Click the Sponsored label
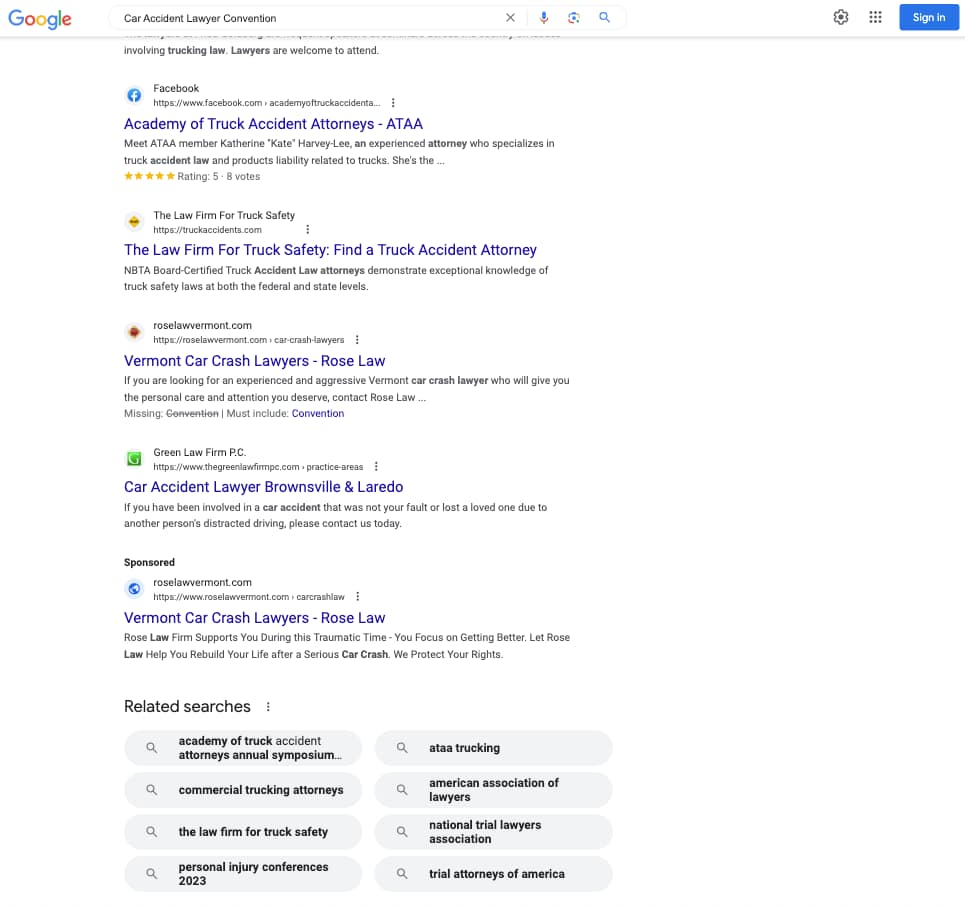The height and width of the screenshot is (907, 965). [x=149, y=562]
